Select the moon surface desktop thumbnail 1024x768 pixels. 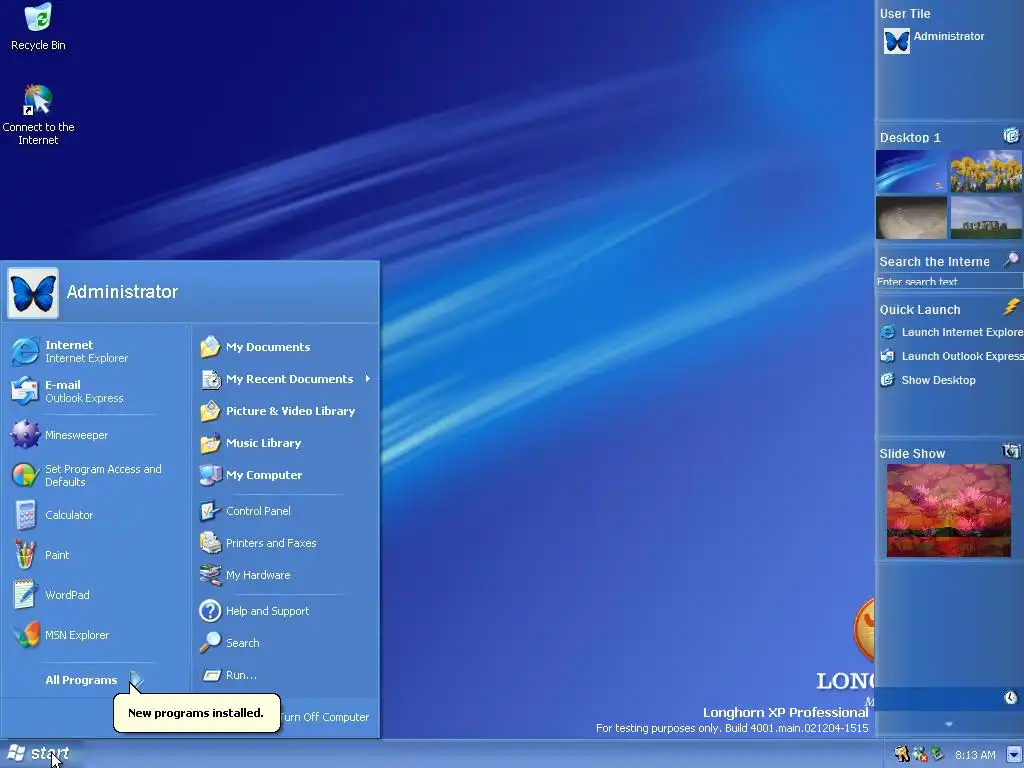(911, 217)
